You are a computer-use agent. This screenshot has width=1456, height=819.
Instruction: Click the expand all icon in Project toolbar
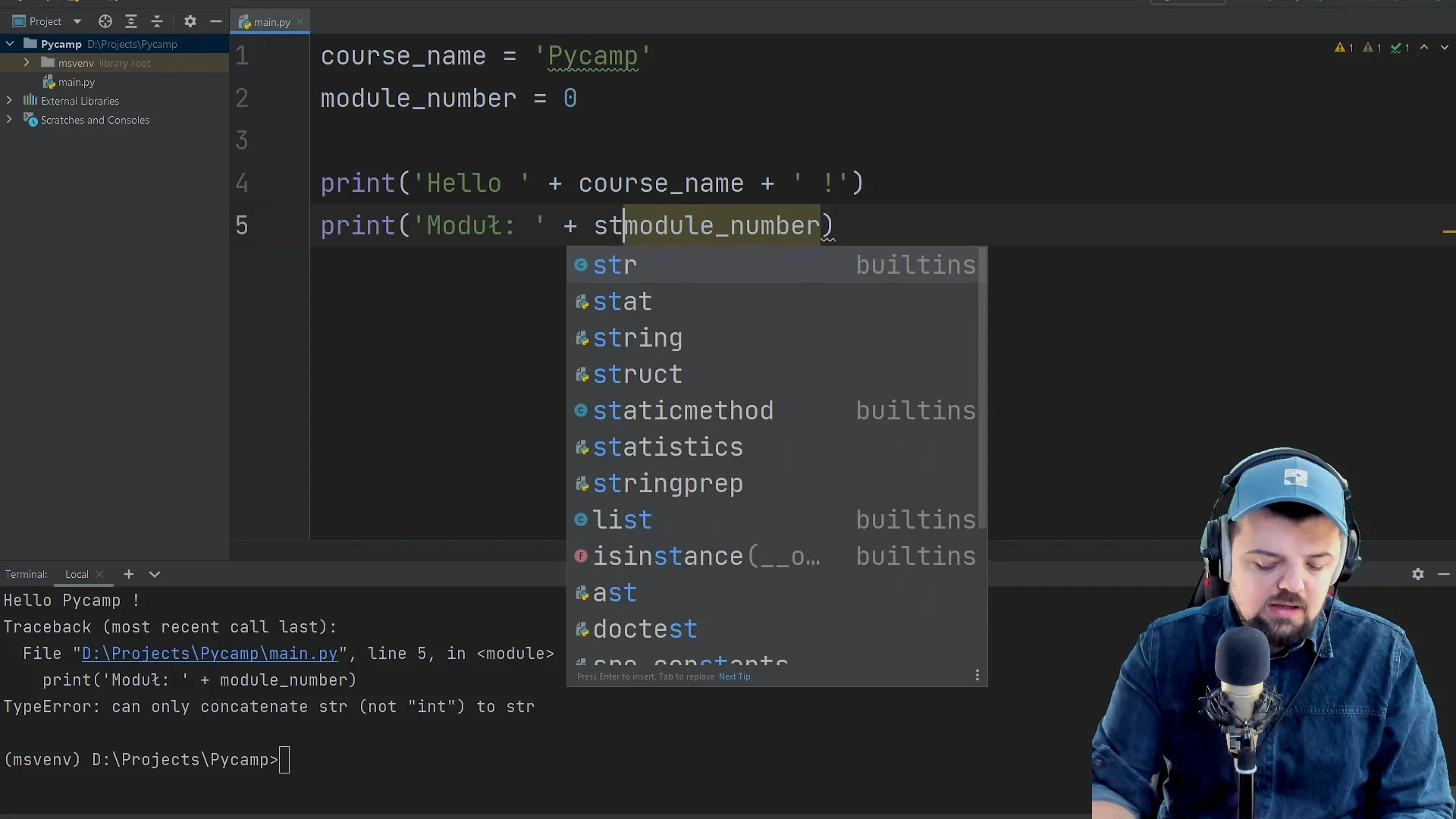(131, 22)
